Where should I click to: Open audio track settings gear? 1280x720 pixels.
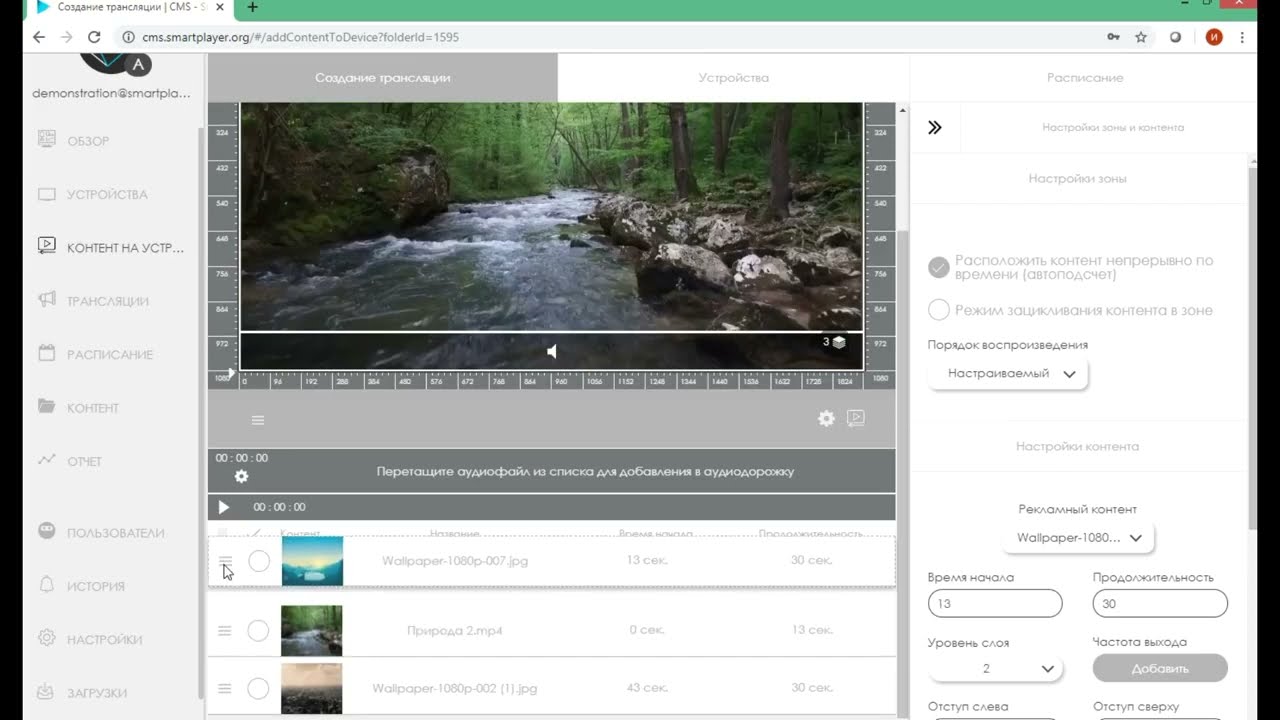241,477
